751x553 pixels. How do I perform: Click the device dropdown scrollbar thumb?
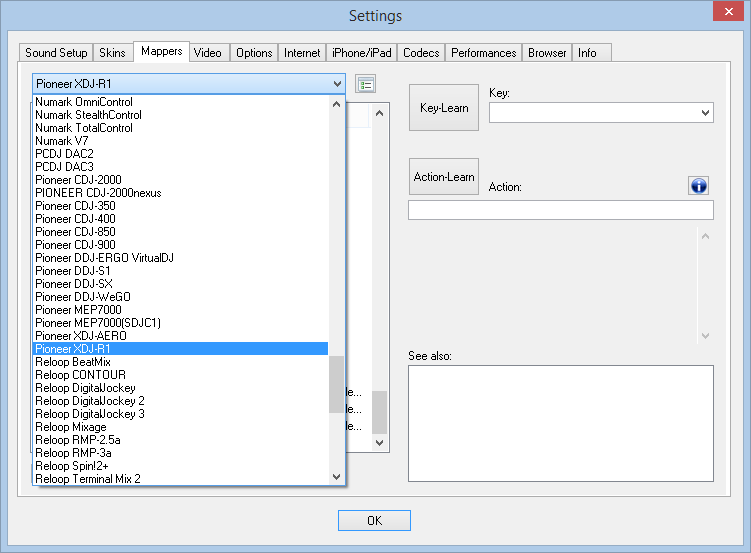pyautogui.click(x=336, y=384)
